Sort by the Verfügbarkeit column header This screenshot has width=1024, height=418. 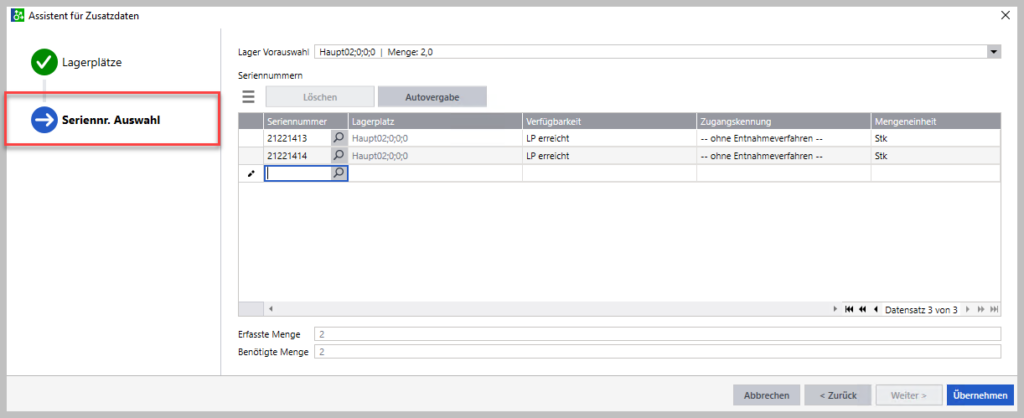point(608,121)
